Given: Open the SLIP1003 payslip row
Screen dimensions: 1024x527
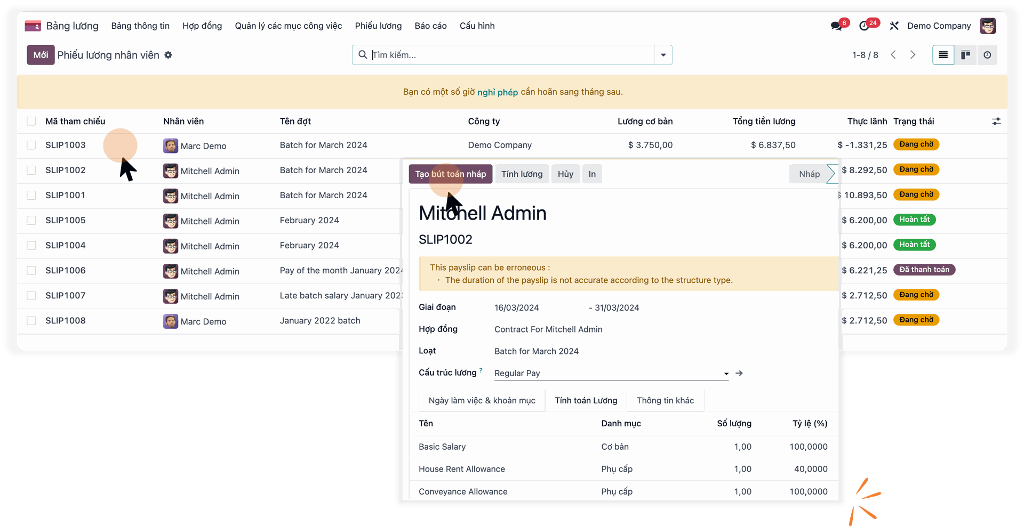Looking at the screenshot, I should tap(512, 146).
